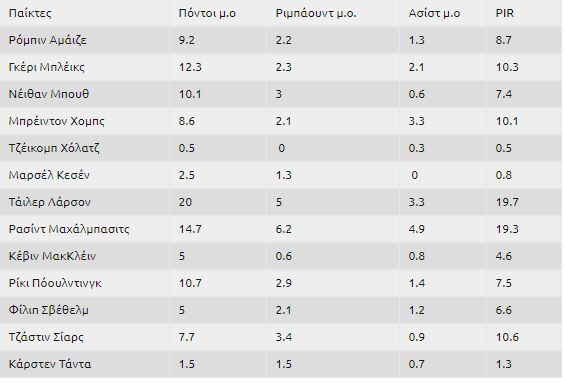The width and height of the screenshot is (565, 389).
Task: Click player name Τζέικομπ Χόλατζ
Action: coord(54,148)
